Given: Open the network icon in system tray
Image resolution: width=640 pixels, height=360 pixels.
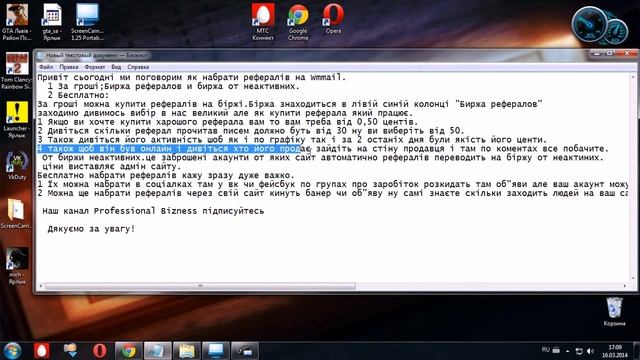Looking at the screenshot, I should (579, 351).
